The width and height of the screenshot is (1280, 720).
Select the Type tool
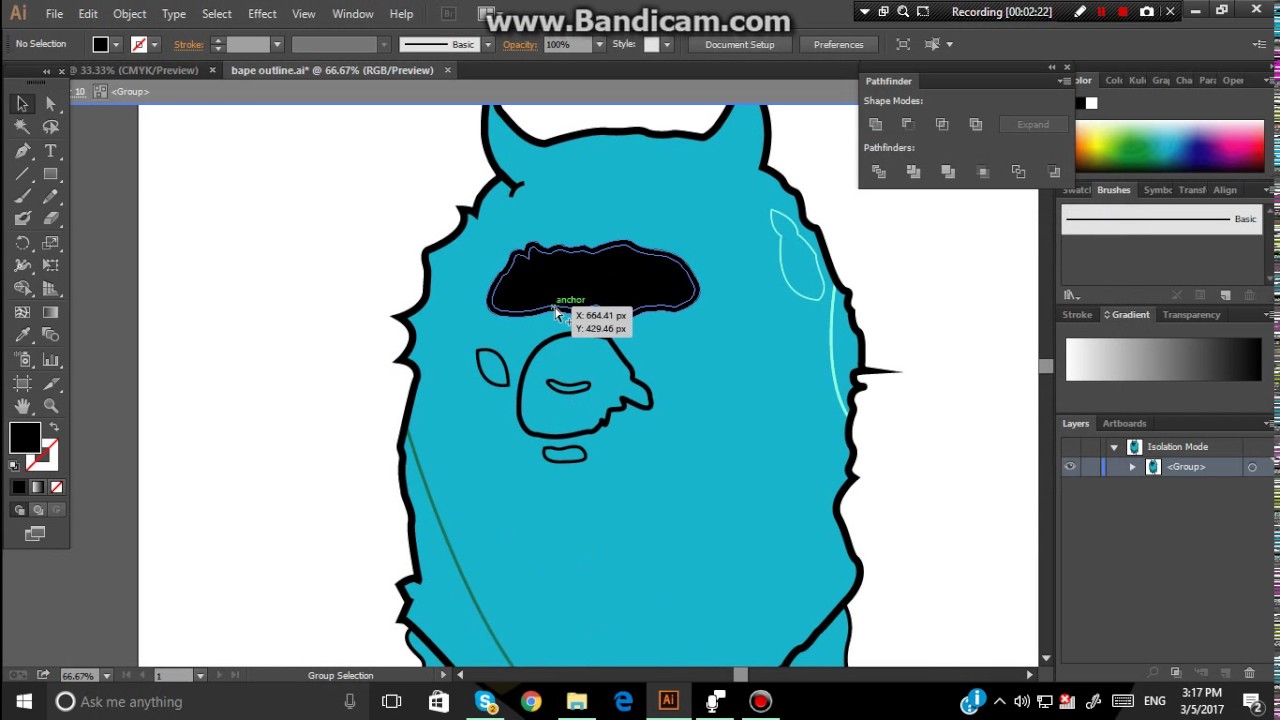51,151
